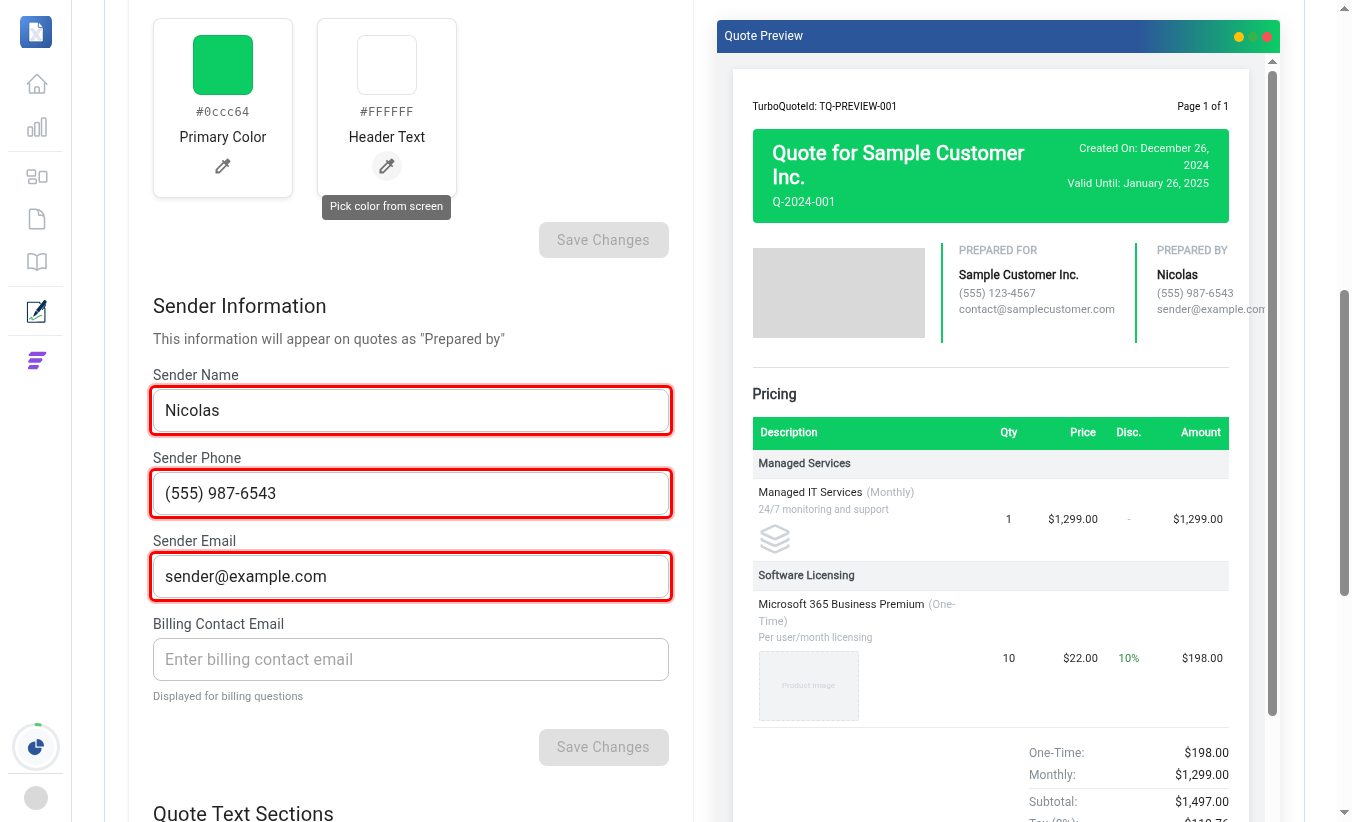The height and width of the screenshot is (822, 1352).
Task: Click the main page scrollbar thumb
Action: [1344, 444]
